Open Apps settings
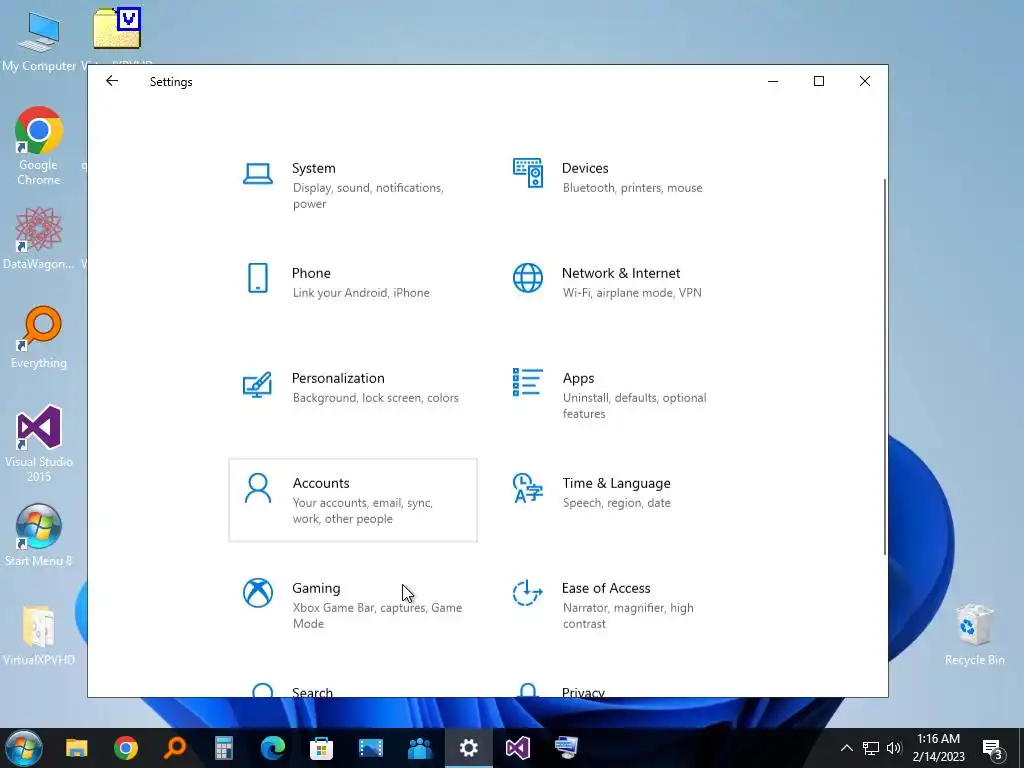 [622, 396]
